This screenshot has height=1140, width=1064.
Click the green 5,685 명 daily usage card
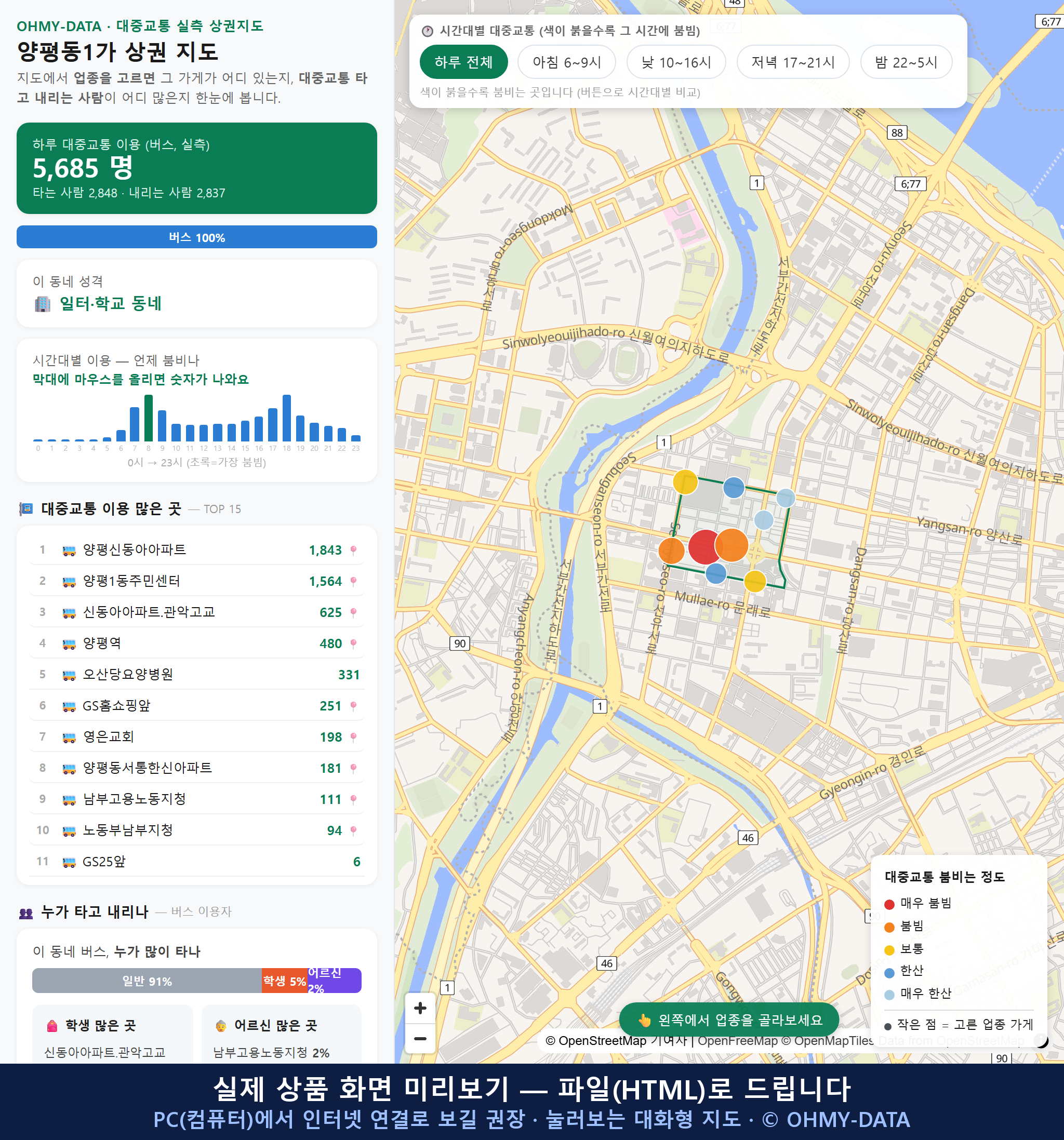197,168
